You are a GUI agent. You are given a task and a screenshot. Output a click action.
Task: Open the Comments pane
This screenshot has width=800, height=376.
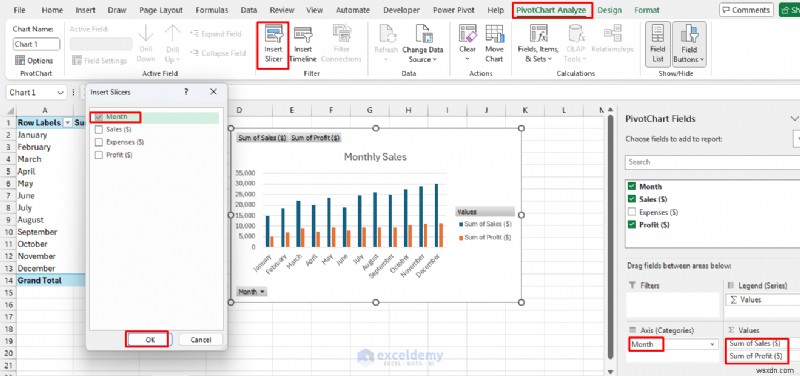coord(745,10)
